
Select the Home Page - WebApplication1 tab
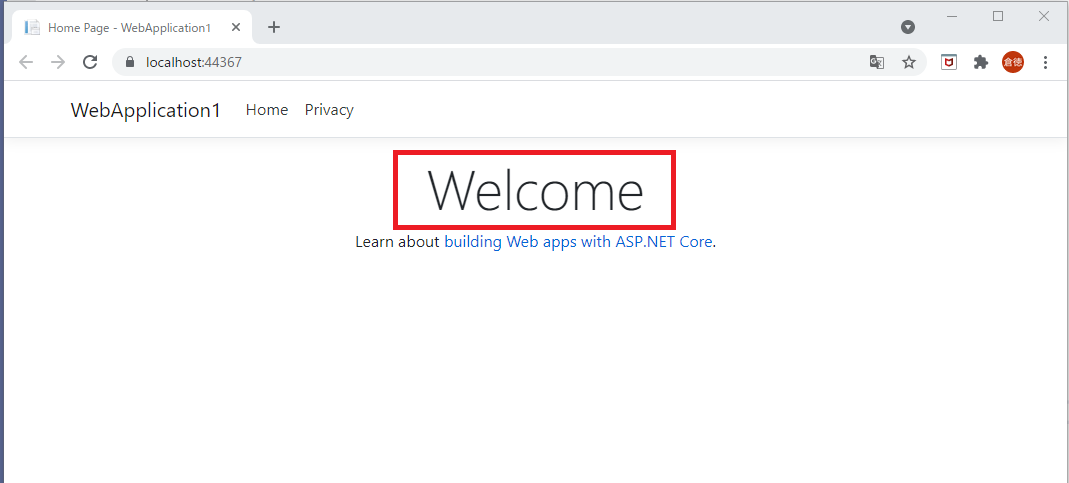click(132, 27)
